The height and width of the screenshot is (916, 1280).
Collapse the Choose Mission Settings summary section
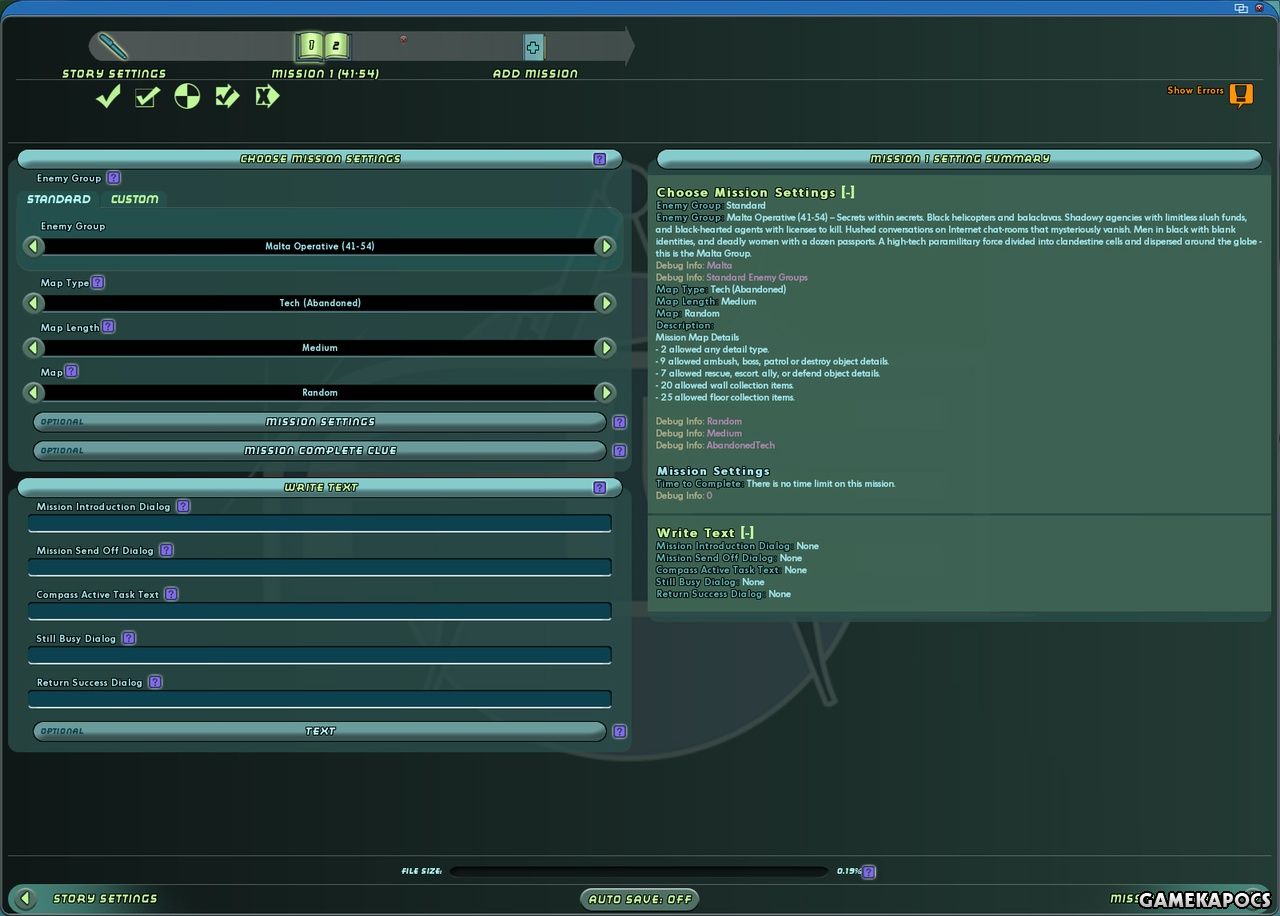tap(847, 193)
